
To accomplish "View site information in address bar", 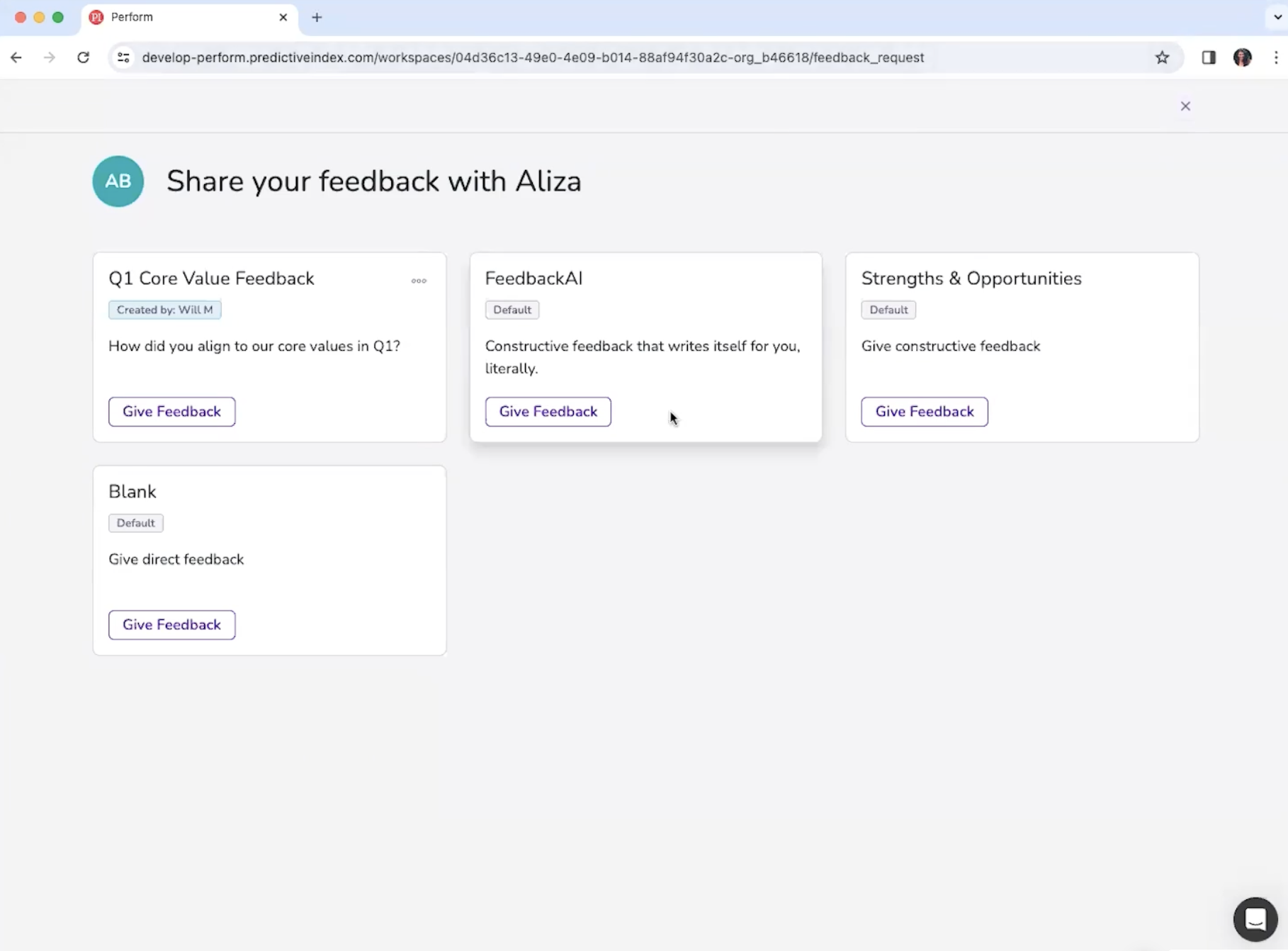I will click(x=123, y=57).
